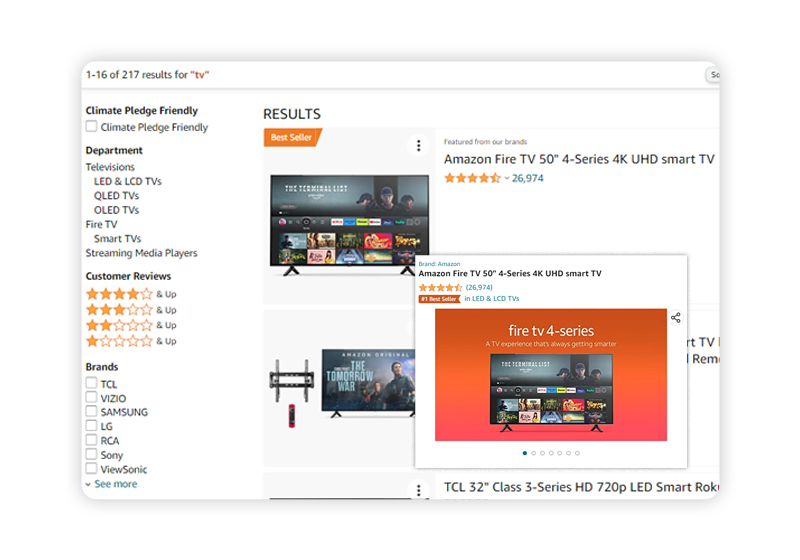
Task: Click the Department heading
Action: point(114,150)
